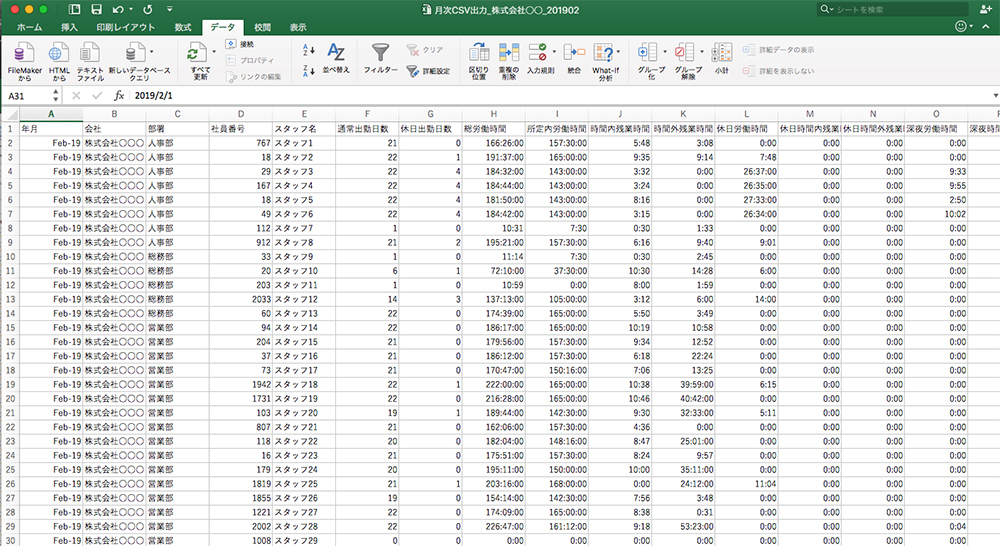Open the 並べ替え sort dialog
This screenshot has width=1000, height=546.
[337, 59]
